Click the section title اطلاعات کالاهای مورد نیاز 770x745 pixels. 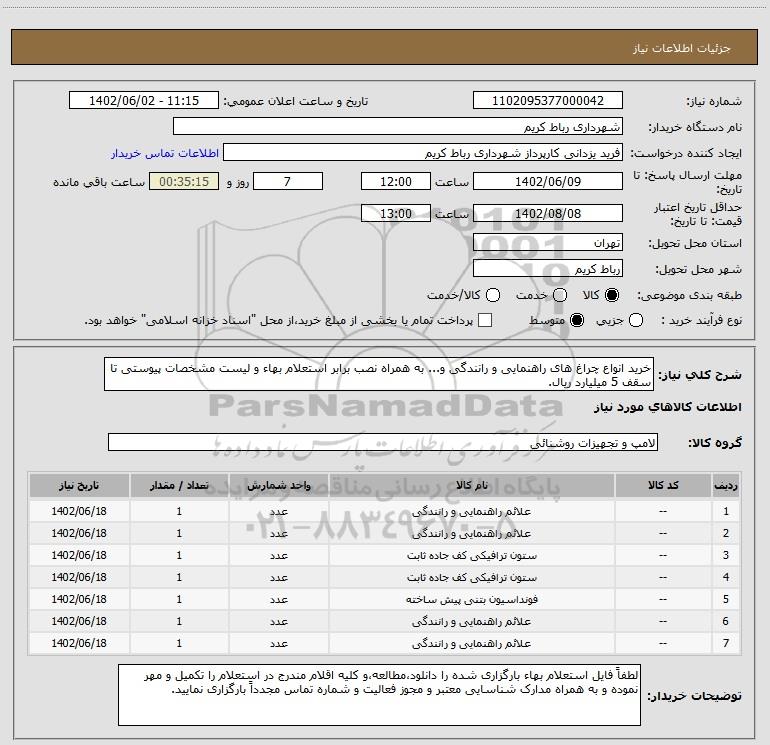click(667, 407)
